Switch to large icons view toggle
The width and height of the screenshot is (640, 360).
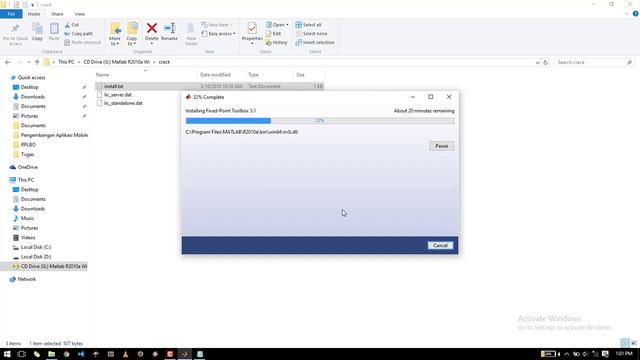(x=634, y=343)
